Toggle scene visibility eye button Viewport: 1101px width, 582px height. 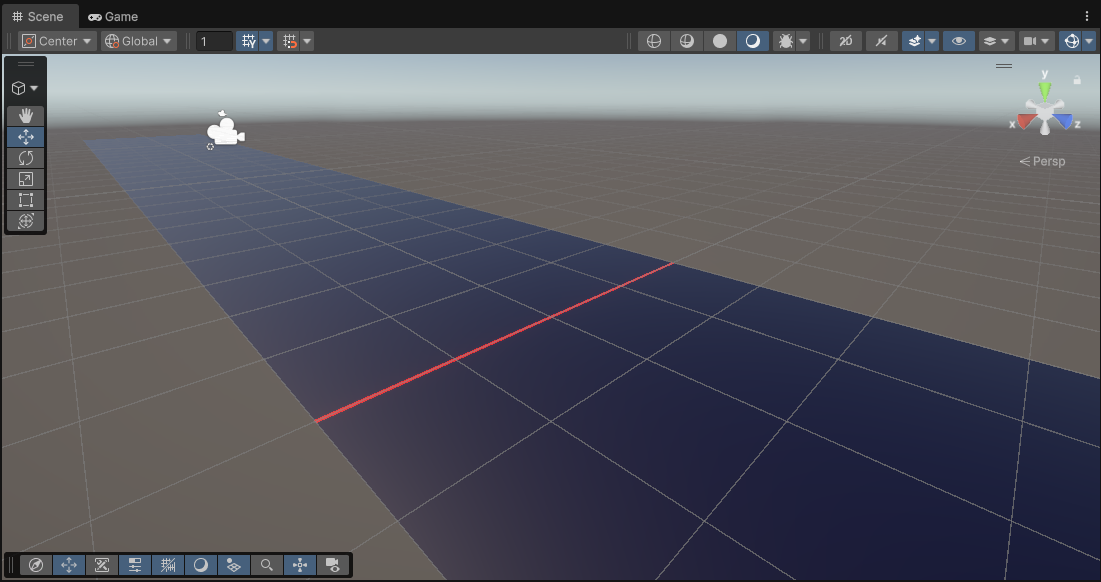click(x=958, y=41)
